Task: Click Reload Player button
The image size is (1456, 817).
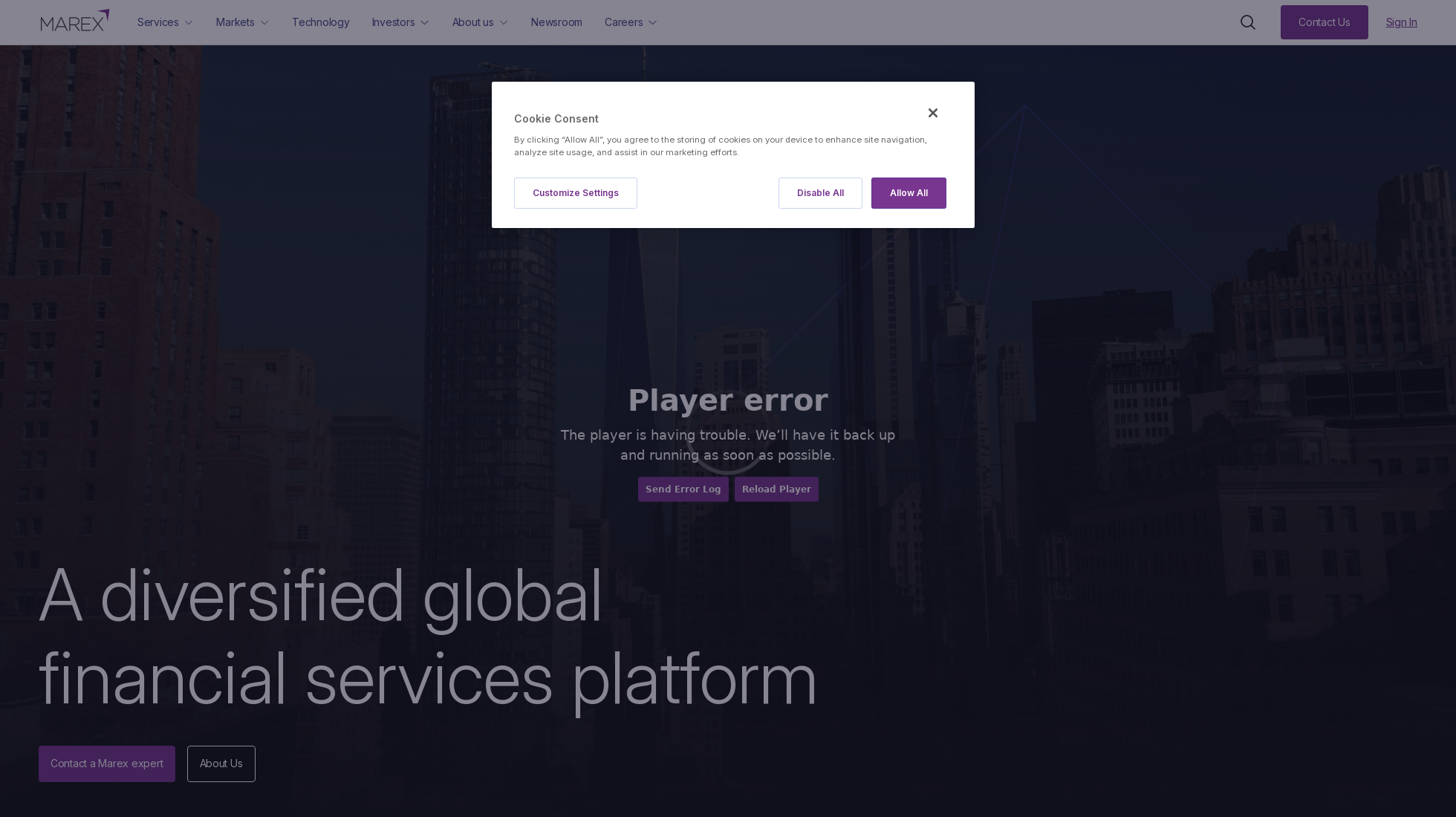Action: tap(776, 489)
